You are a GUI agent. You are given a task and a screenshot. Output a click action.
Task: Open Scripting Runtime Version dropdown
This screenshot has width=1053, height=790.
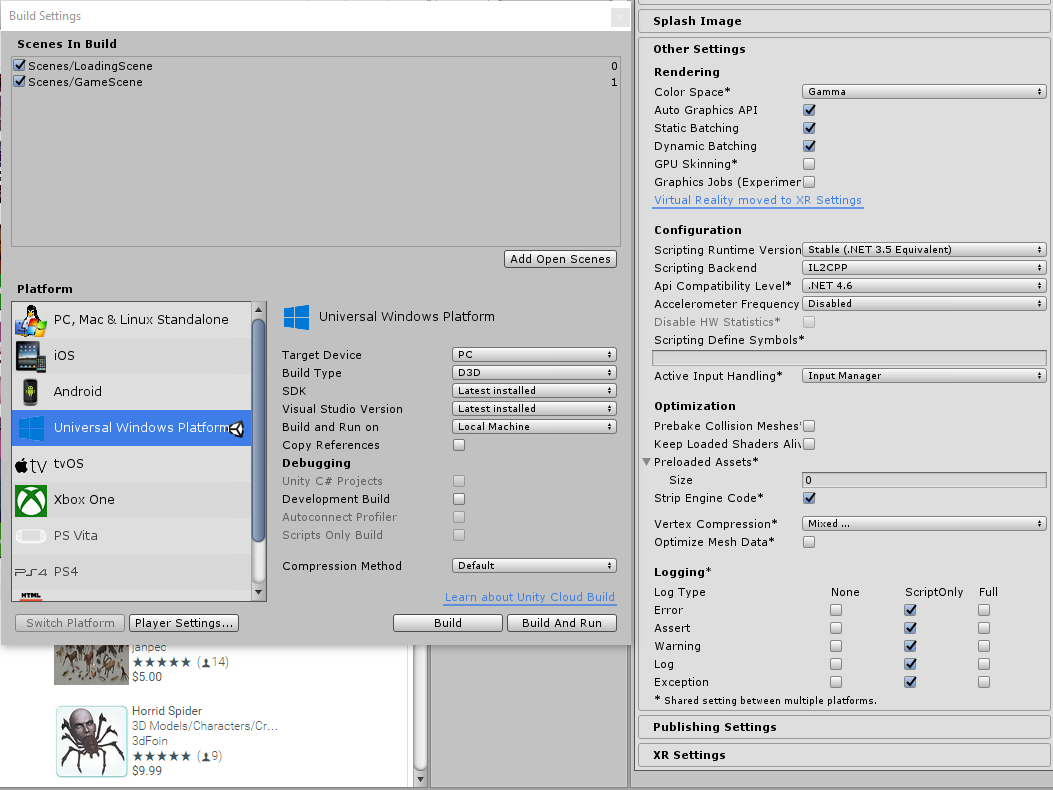tap(924, 250)
